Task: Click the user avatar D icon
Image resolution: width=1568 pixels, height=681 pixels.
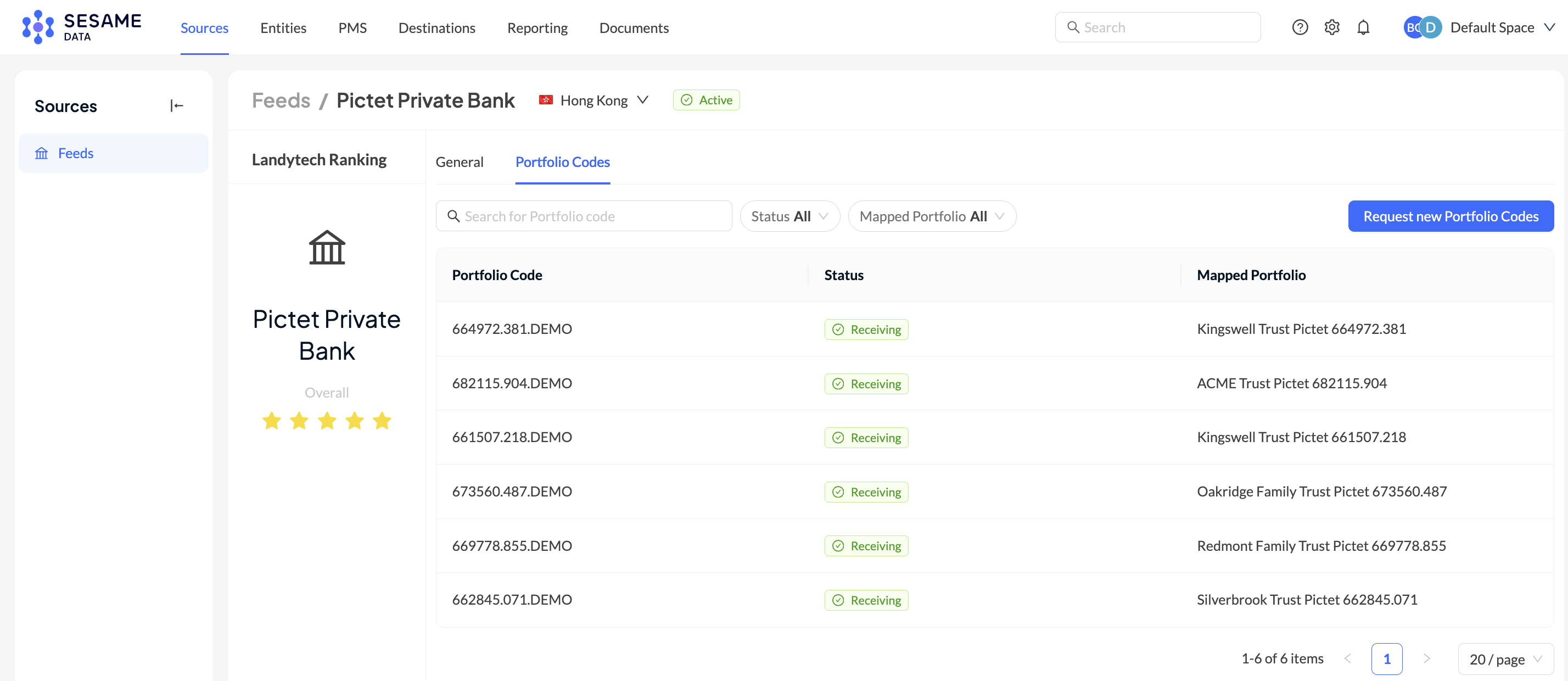Action: point(1430,27)
